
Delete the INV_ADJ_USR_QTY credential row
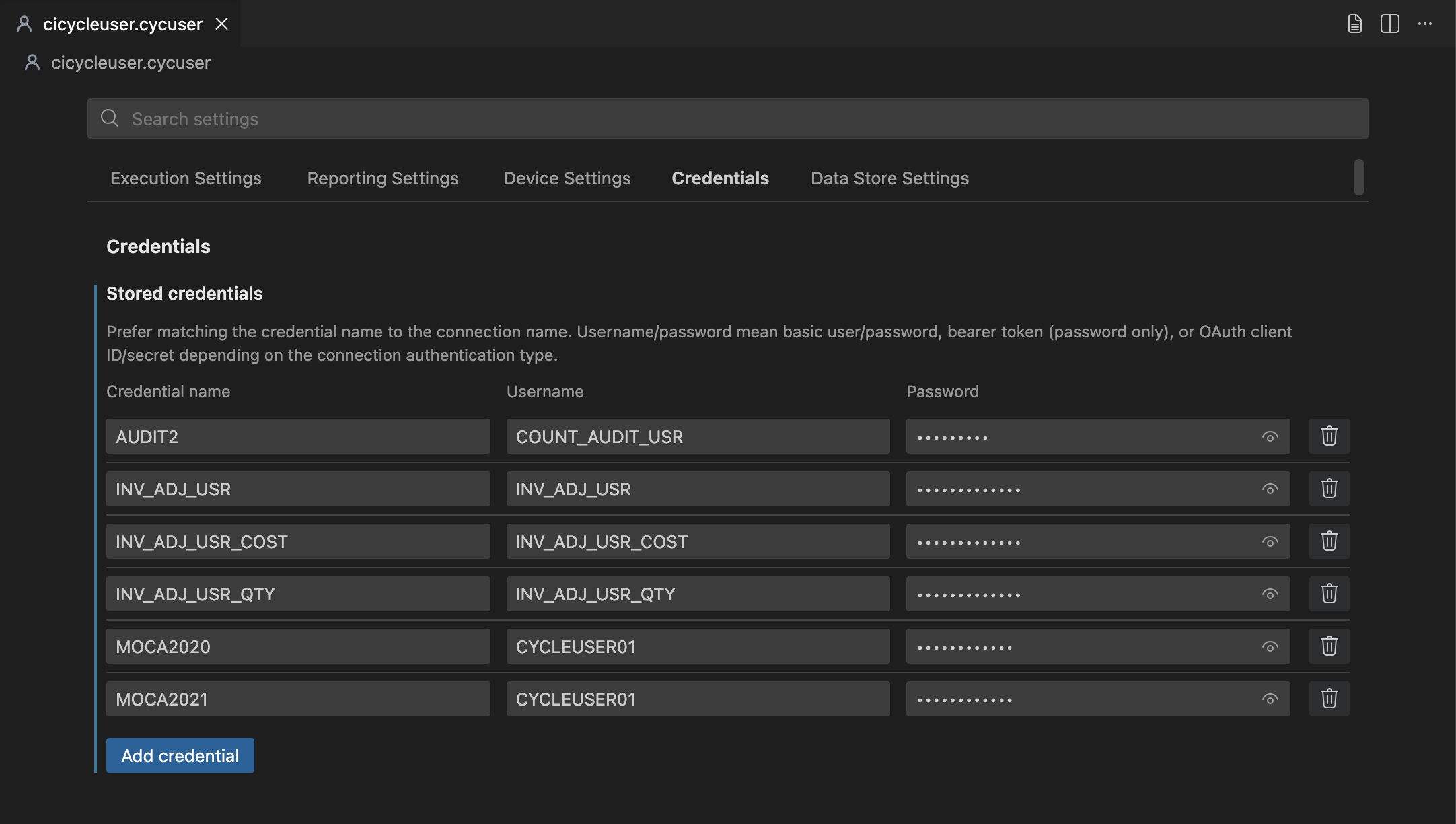pos(1329,594)
